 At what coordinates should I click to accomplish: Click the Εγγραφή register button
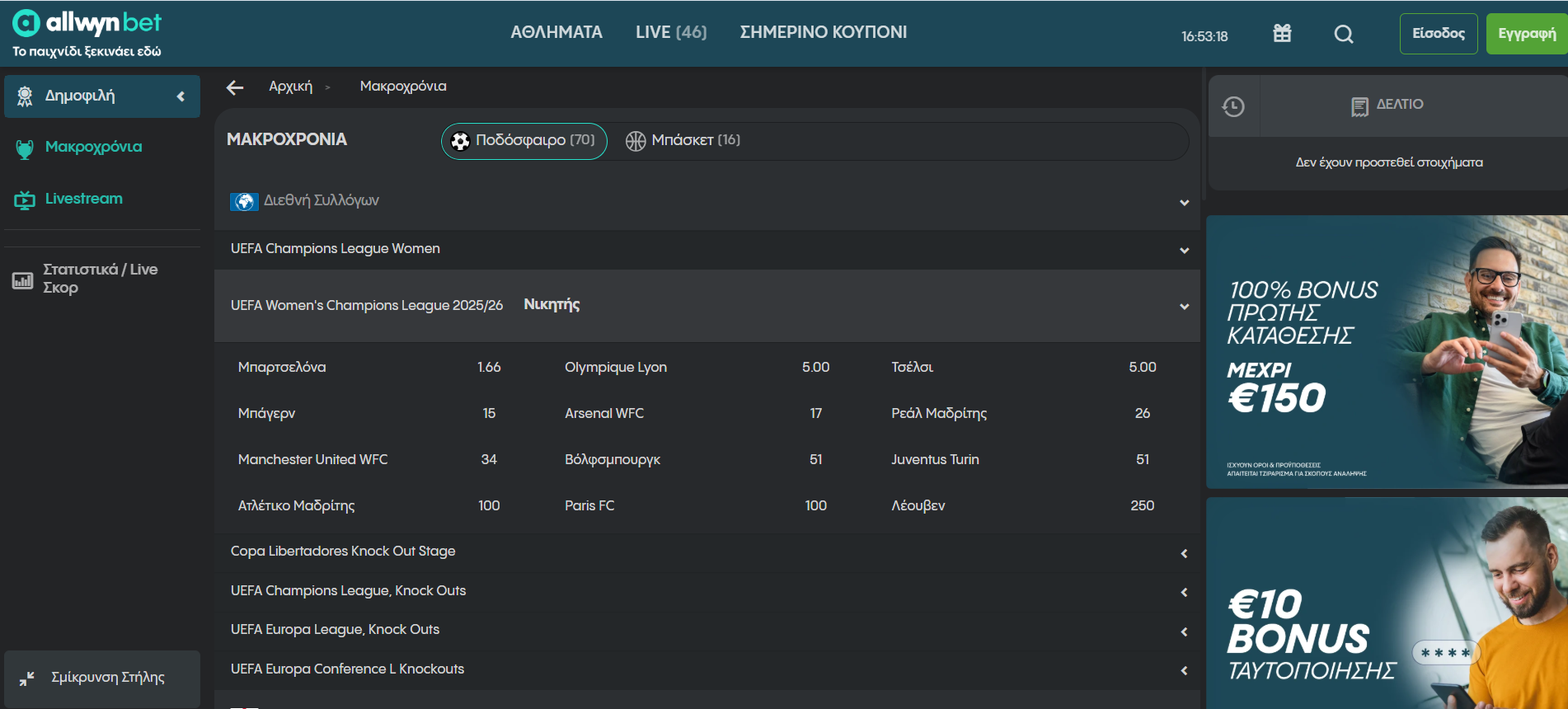click(x=1527, y=34)
